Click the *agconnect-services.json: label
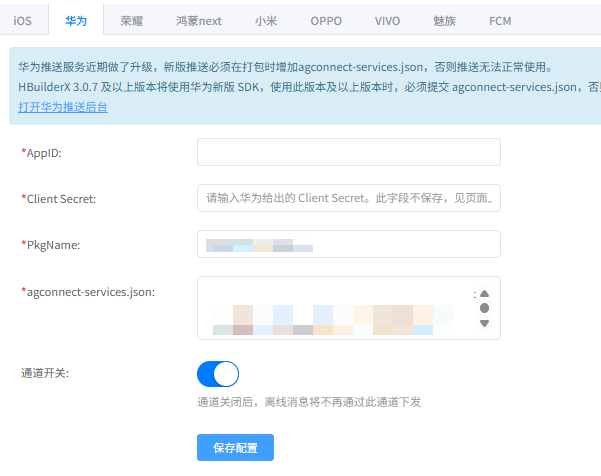 tap(88, 292)
